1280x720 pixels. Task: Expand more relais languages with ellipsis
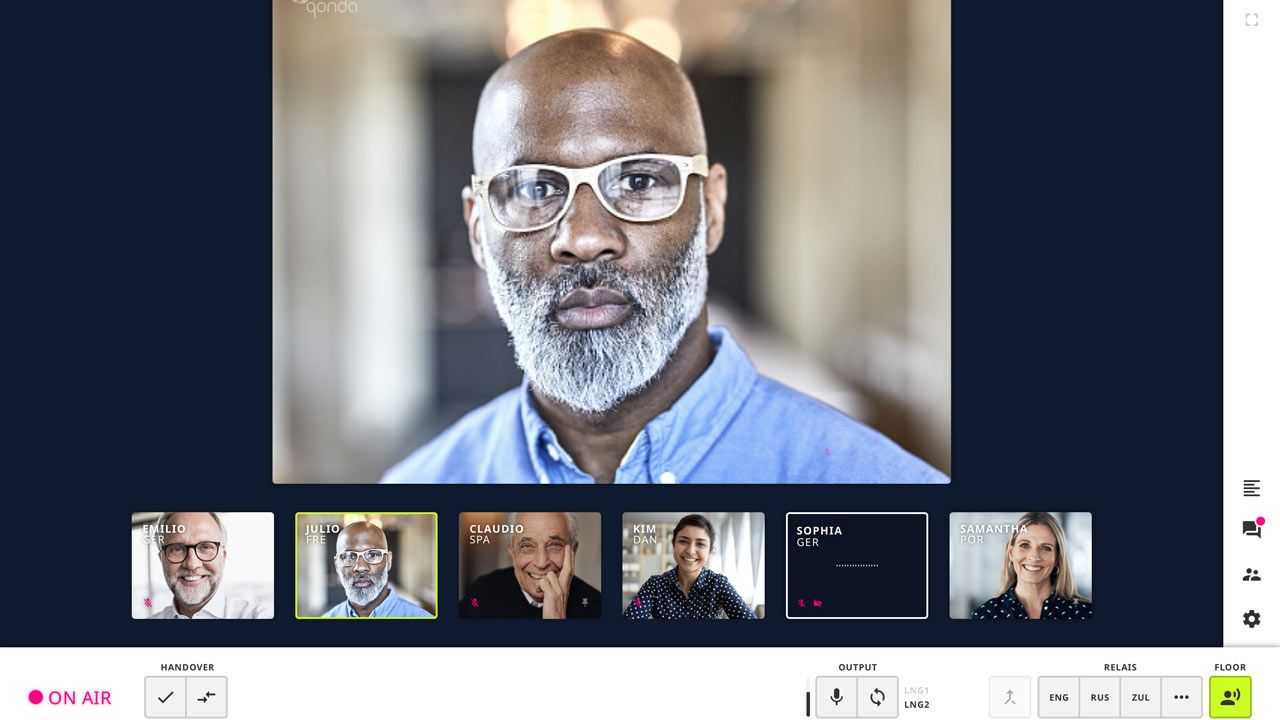pos(1181,697)
